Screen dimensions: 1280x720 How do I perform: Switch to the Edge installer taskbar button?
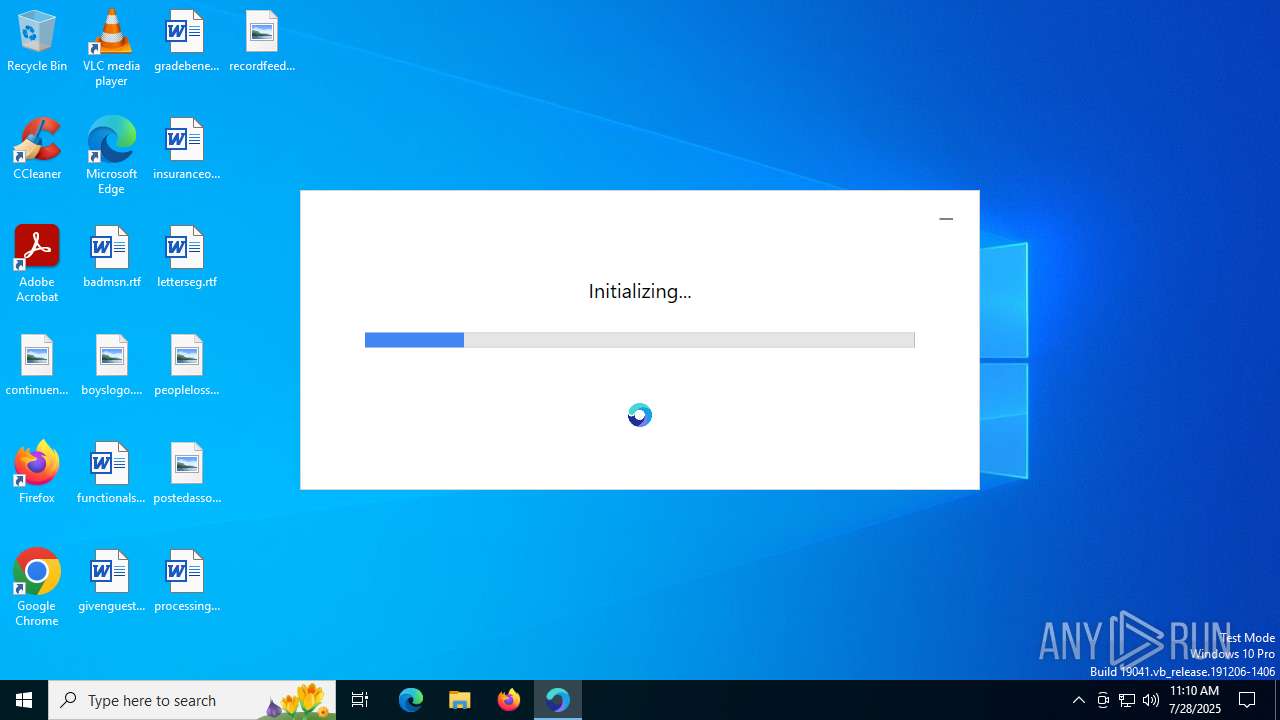click(x=558, y=700)
